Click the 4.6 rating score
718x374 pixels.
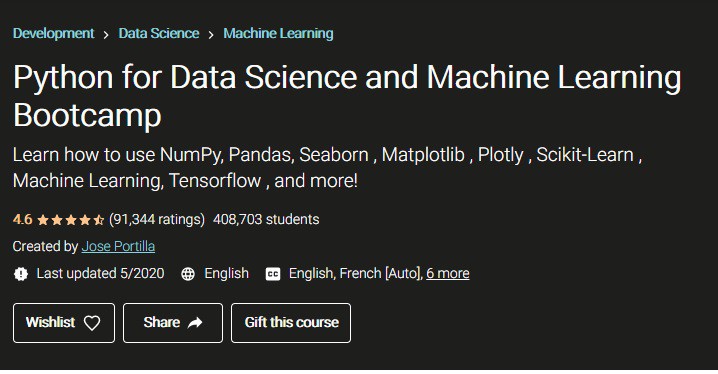22,219
